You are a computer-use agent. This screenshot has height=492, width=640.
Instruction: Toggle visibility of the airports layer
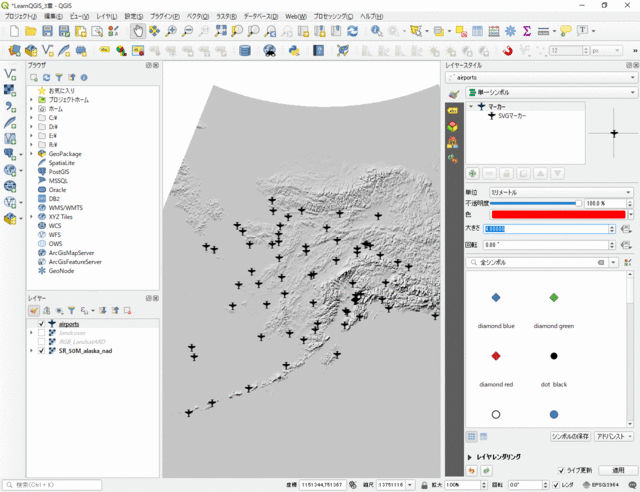[x=41, y=324]
